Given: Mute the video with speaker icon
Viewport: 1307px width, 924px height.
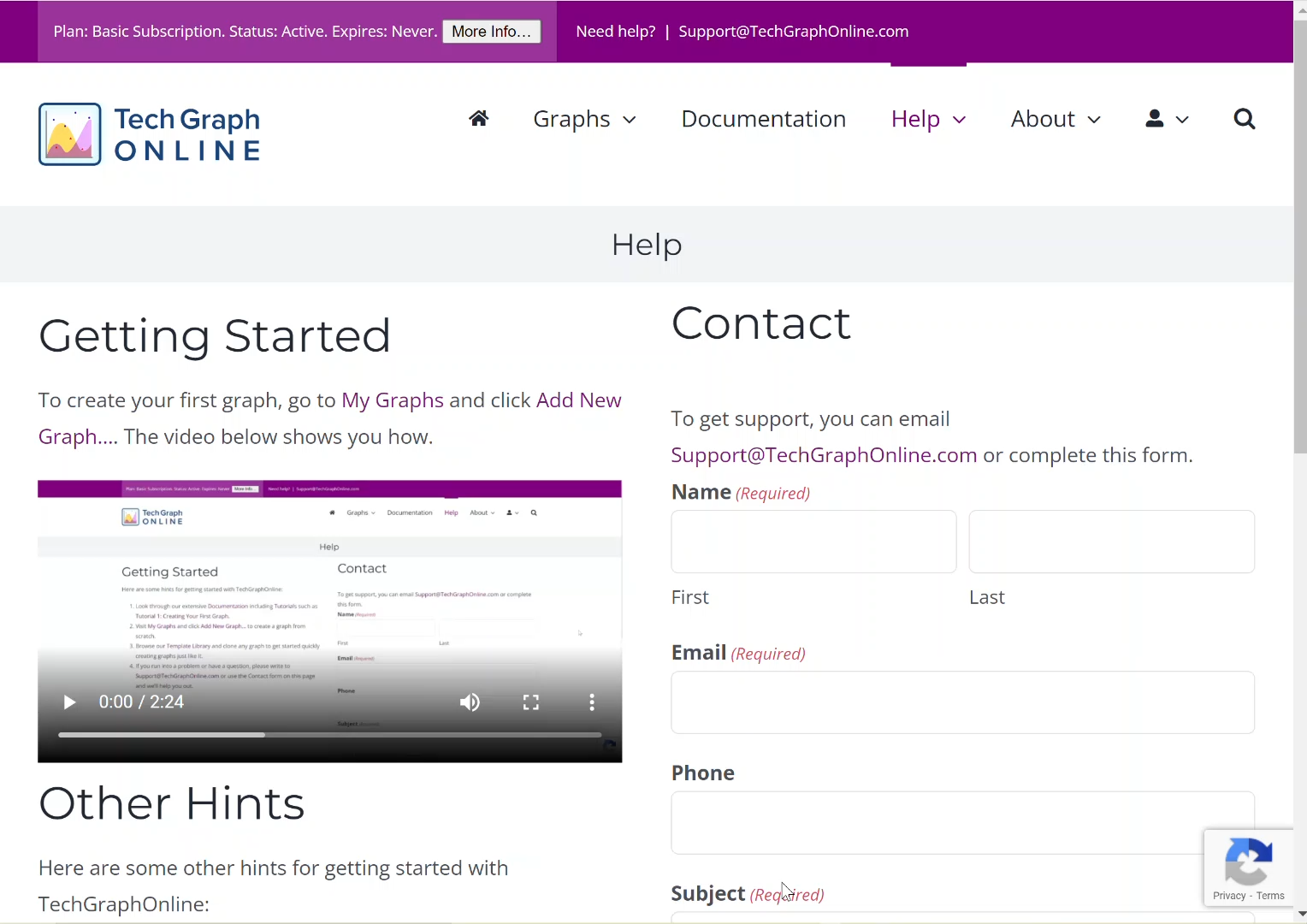Looking at the screenshot, I should click(x=470, y=702).
